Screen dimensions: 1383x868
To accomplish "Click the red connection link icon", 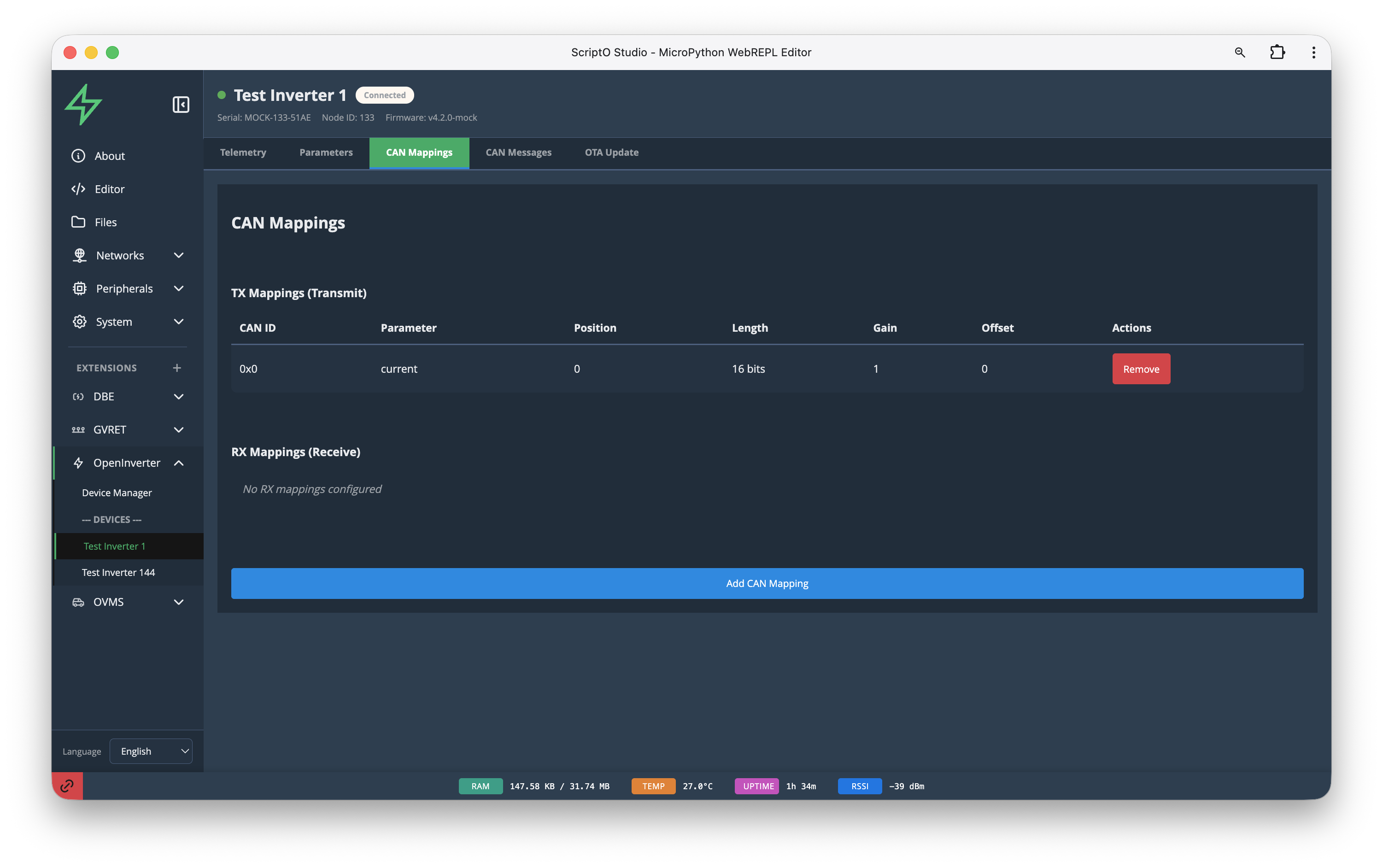I will pos(67,786).
